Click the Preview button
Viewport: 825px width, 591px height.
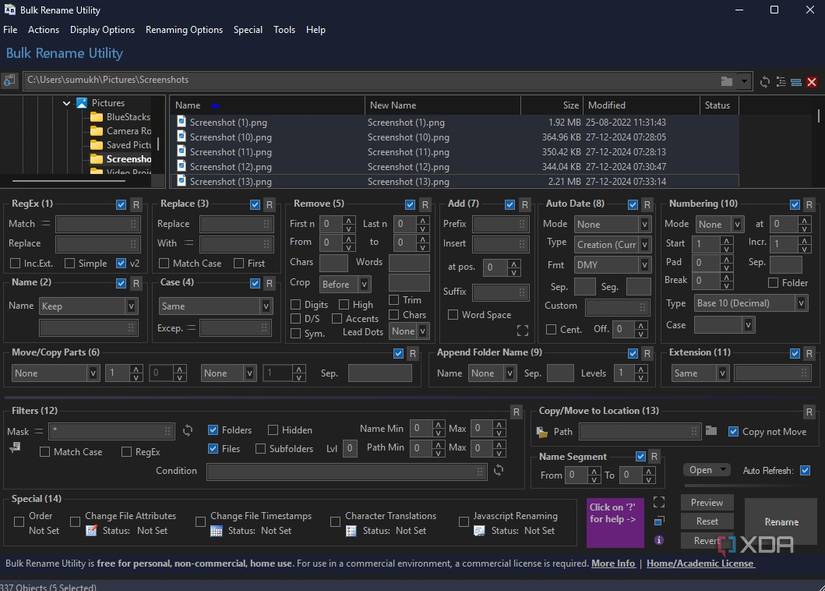click(706, 503)
